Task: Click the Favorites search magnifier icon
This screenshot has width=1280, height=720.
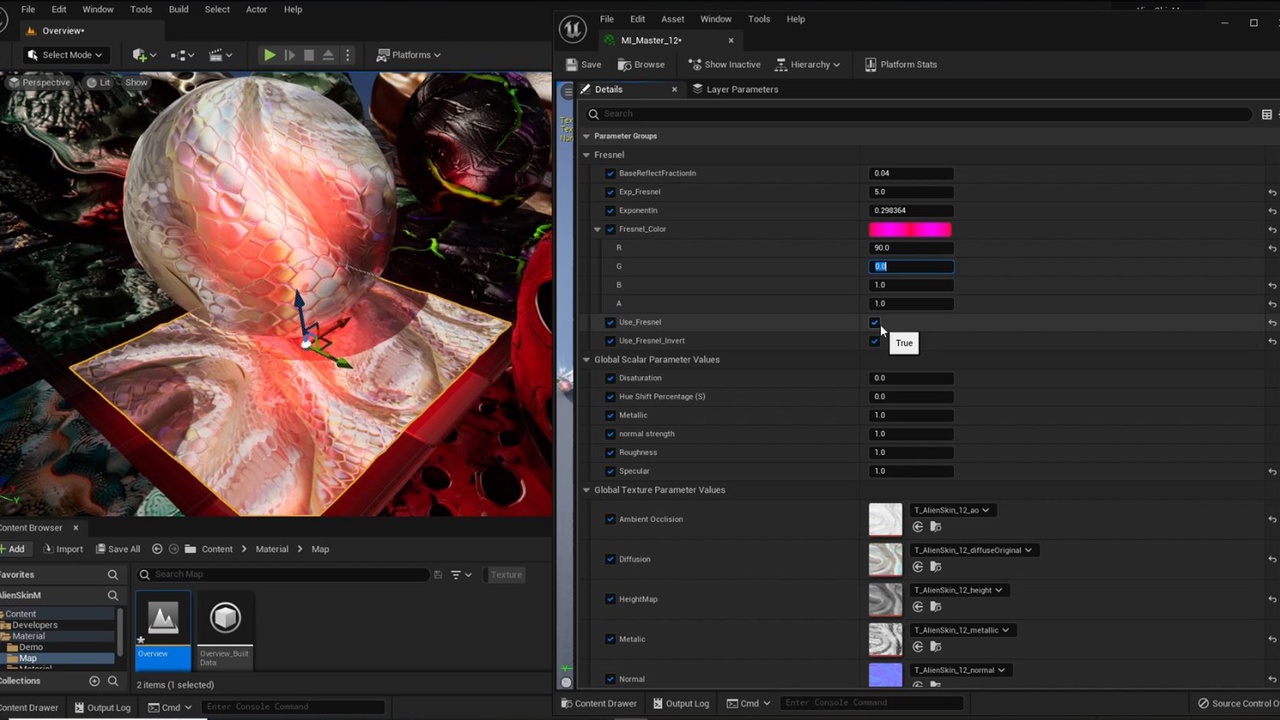Action: 113,575
